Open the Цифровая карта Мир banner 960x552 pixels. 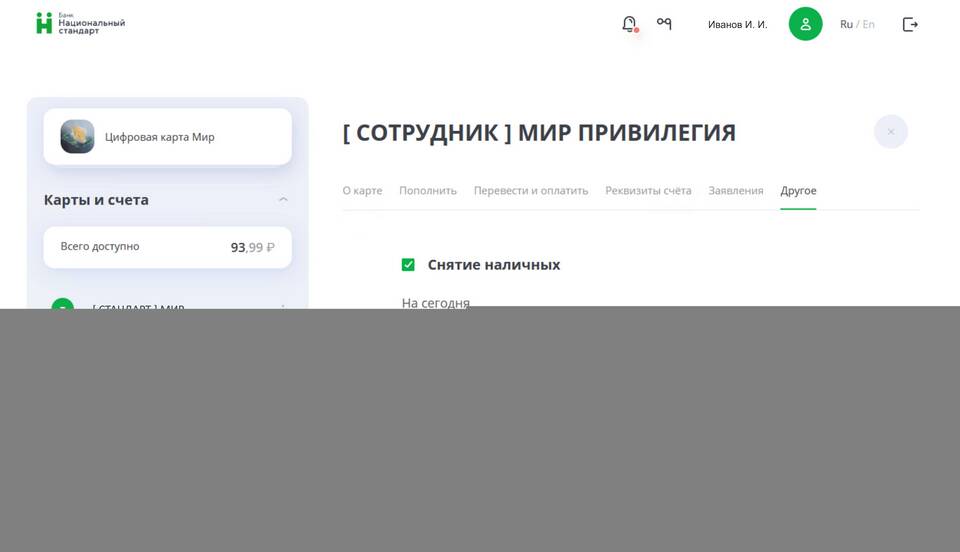[x=168, y=136]
